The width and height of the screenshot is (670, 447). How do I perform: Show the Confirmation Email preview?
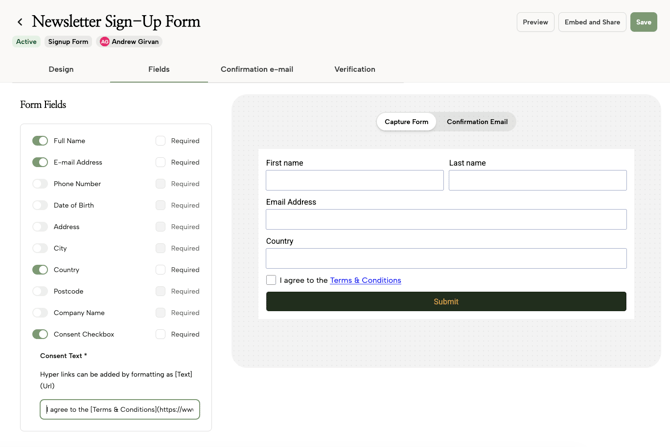coord(477,122)
